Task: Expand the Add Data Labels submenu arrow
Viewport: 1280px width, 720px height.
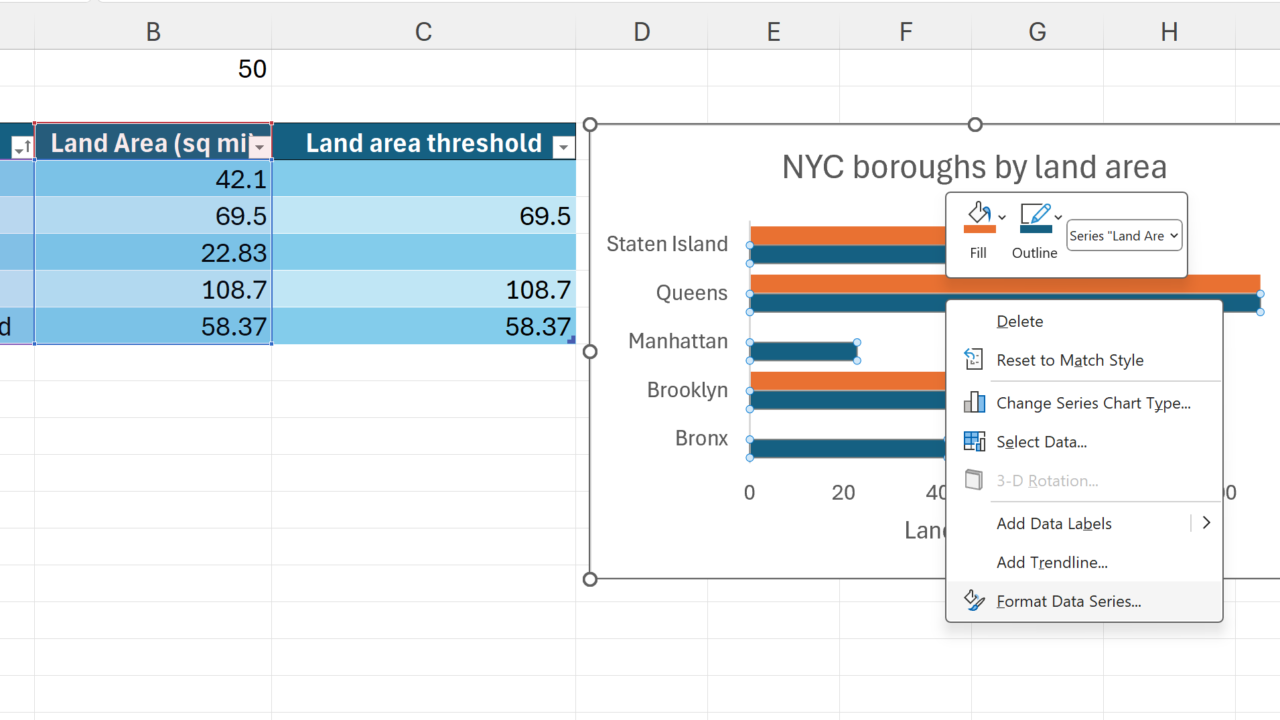Action: [1206, 523]
